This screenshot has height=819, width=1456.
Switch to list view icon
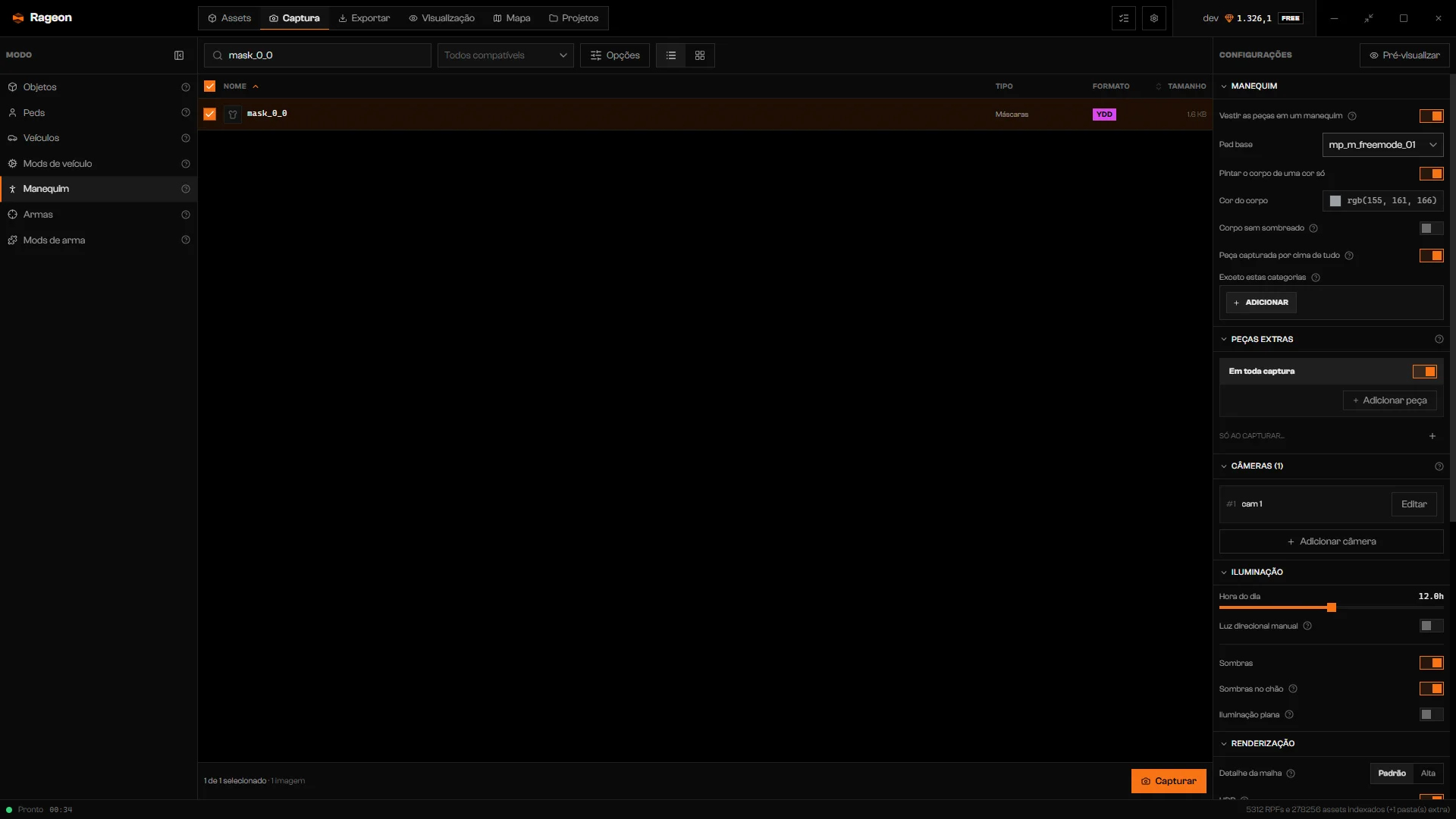click(671, 55)
